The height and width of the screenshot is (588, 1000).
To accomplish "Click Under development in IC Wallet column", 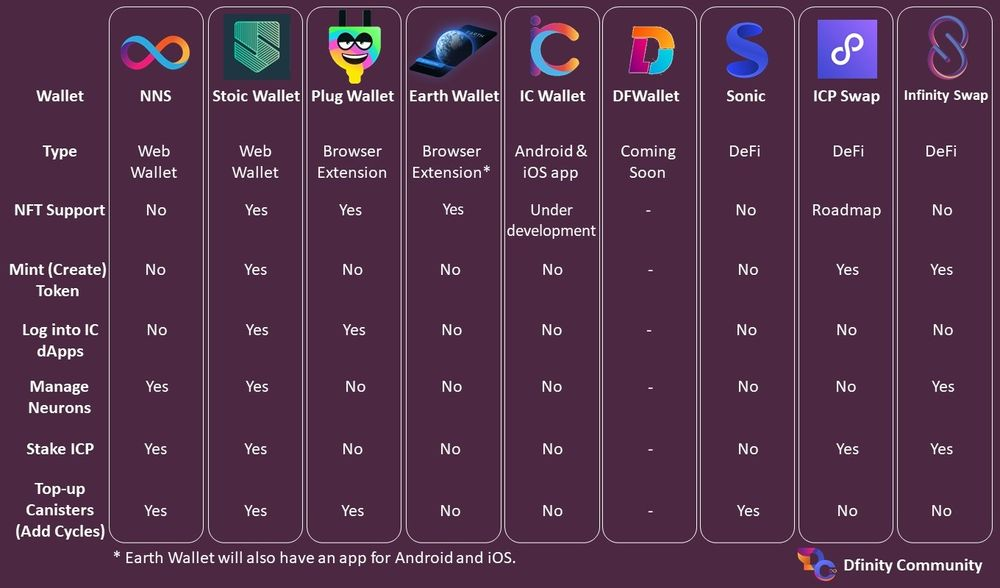I will (x=552, y=220).
